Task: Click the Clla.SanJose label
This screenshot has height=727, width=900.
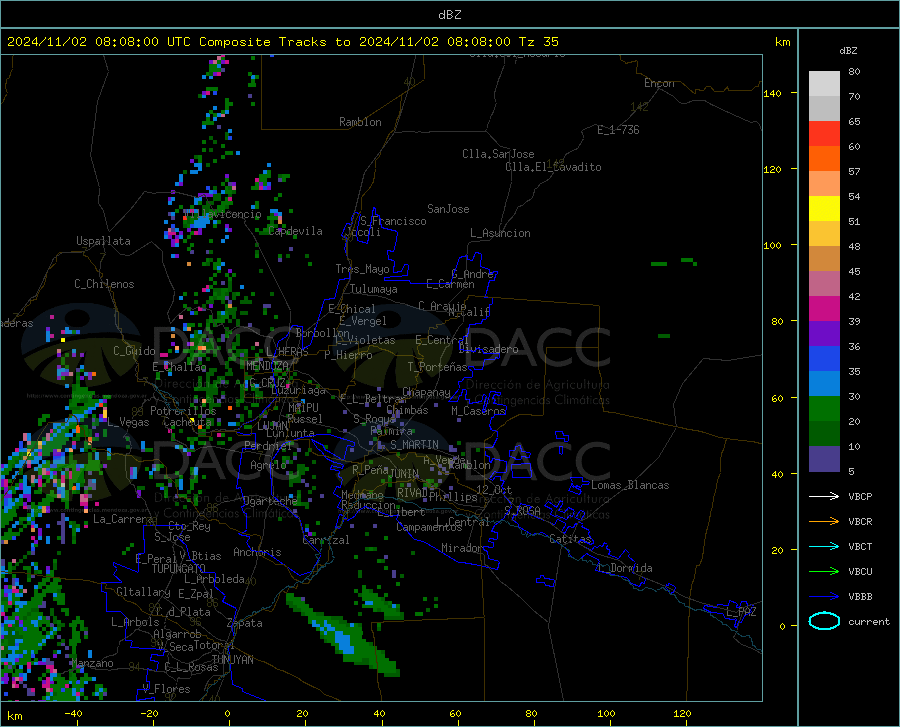Action: coord(498,154)
